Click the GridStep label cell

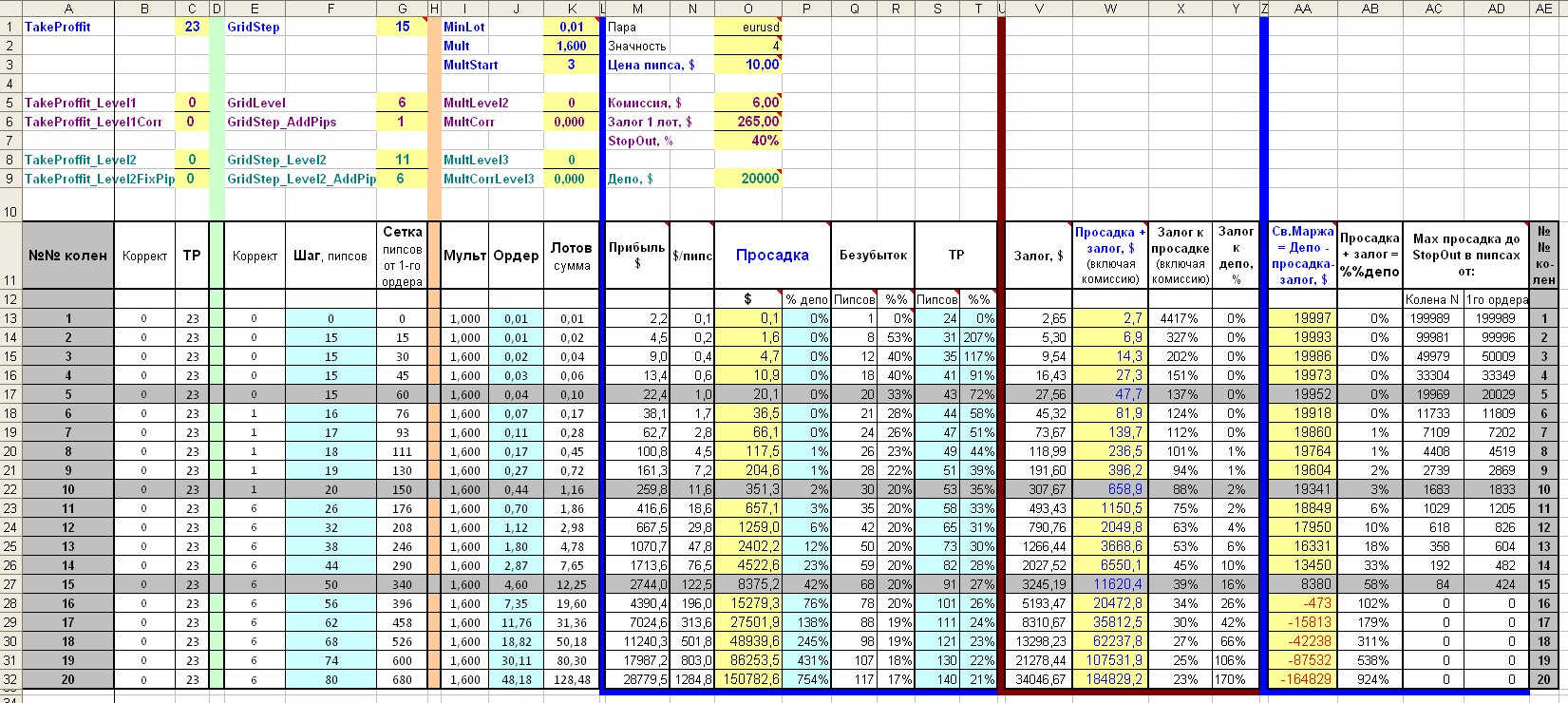[300, 27]
